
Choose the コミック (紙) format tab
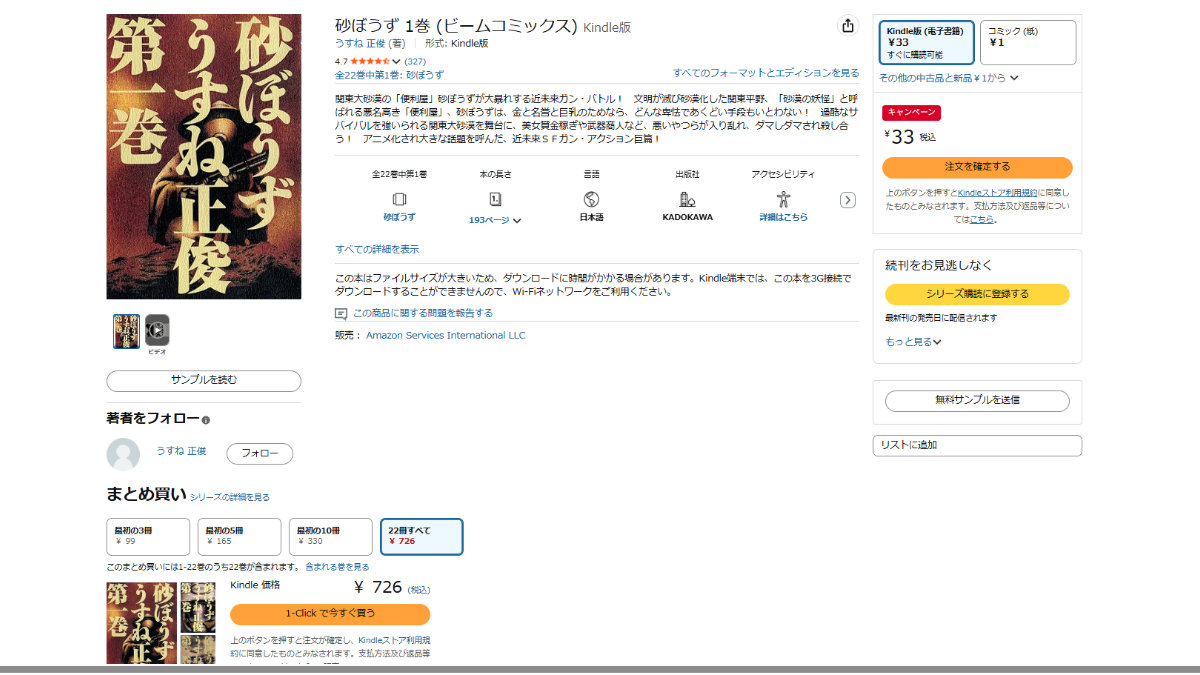[1027, 42]
